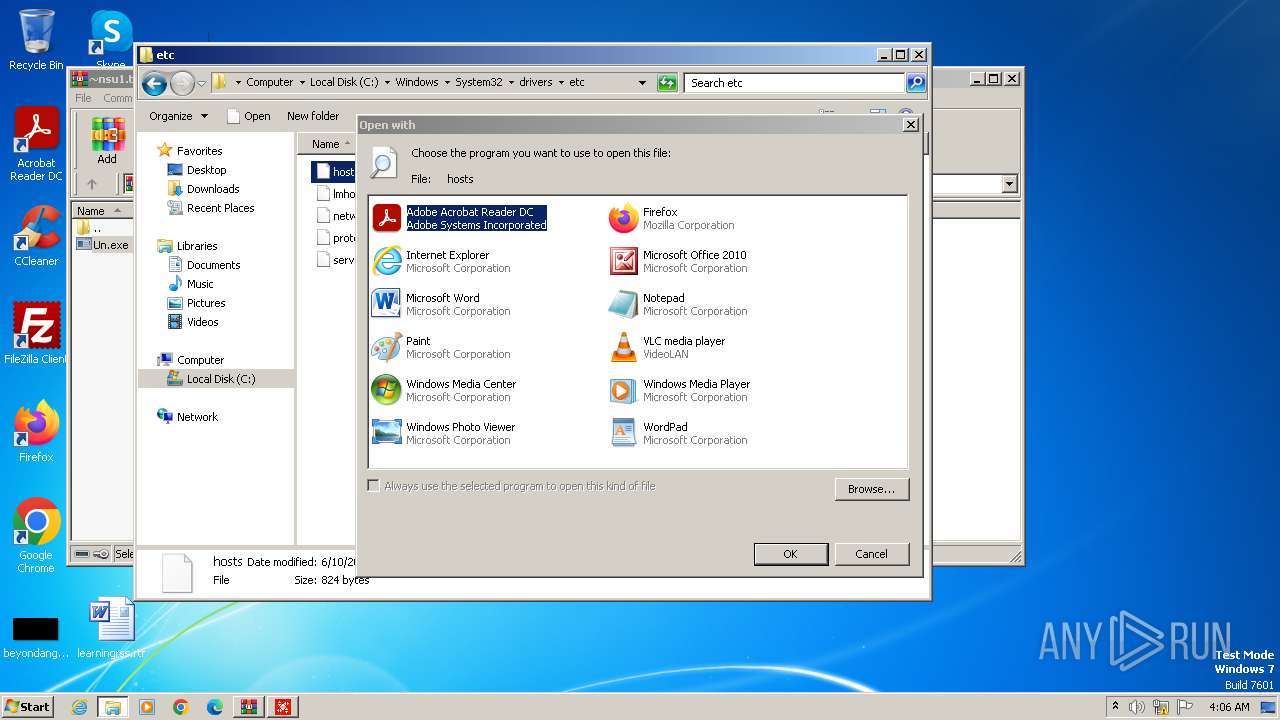Image resolution: width=1280 pixels, height=720 pixels.
Task: Select Adobe Acrobat Reader DC program
Action: (x=460, y=218)
